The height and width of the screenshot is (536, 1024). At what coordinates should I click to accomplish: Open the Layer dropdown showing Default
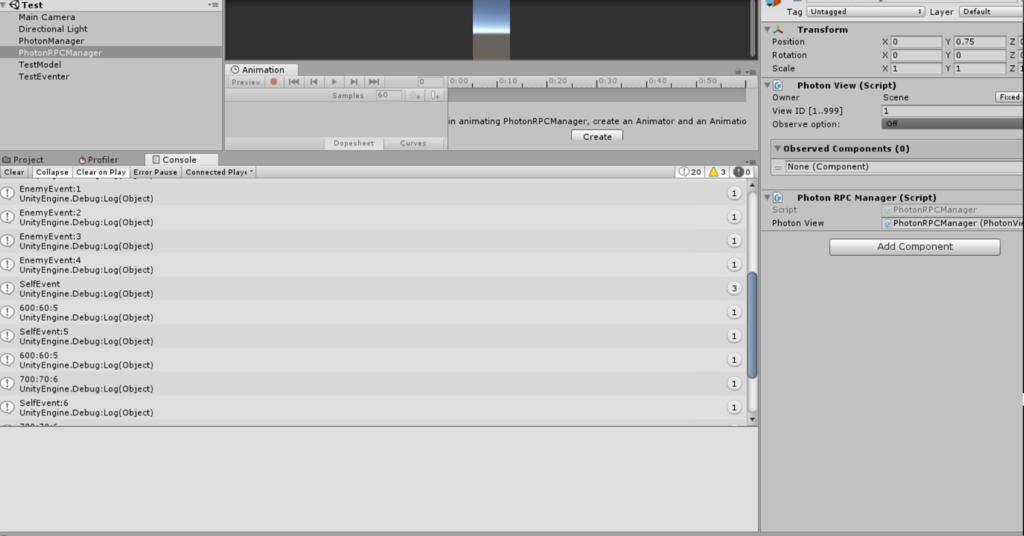(x=991, y=12)
